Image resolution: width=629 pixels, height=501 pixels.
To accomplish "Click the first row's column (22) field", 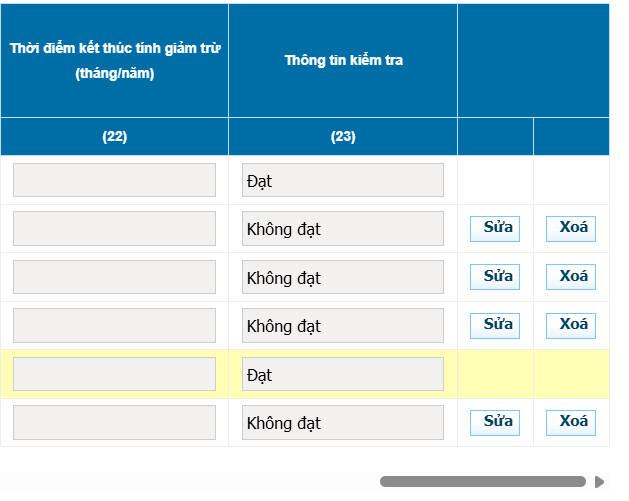I will [x=114, y=180].
